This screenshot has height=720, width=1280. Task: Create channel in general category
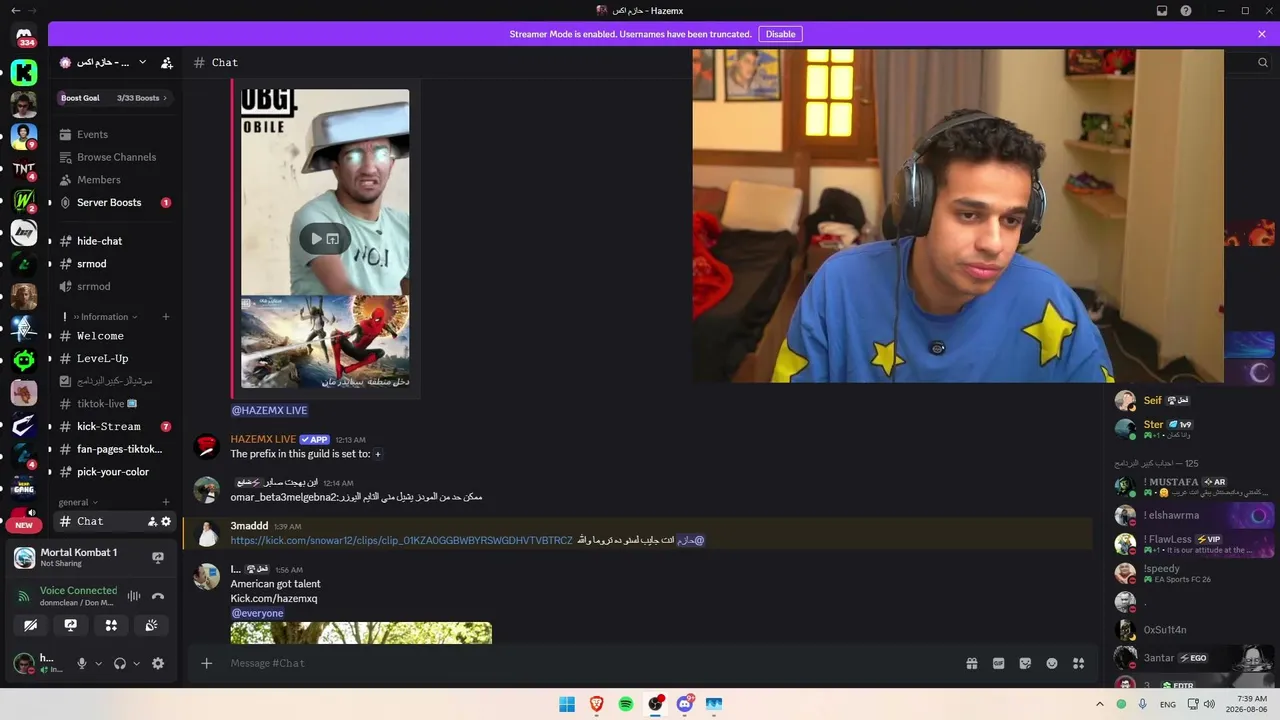click(x=166, y=502)
